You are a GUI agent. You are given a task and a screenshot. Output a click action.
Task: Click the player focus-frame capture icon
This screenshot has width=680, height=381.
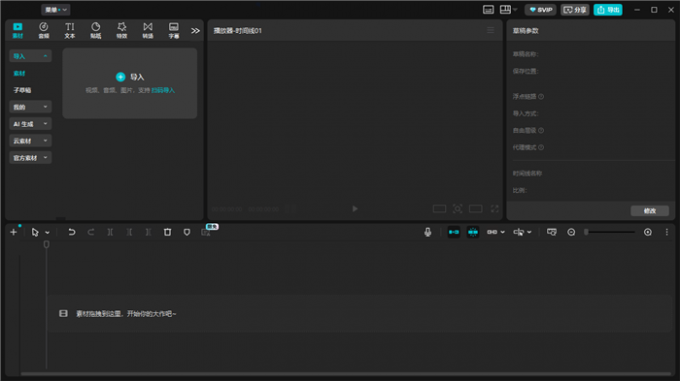(x=458, y=209)
